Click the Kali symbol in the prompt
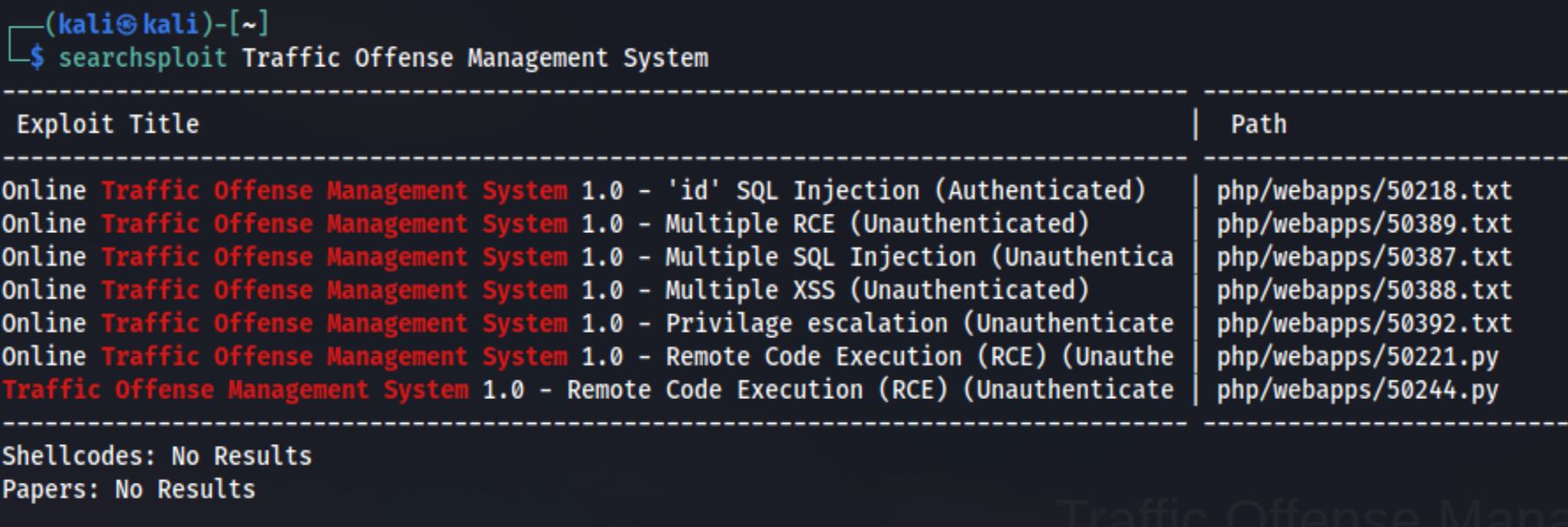 coord(127,24)
